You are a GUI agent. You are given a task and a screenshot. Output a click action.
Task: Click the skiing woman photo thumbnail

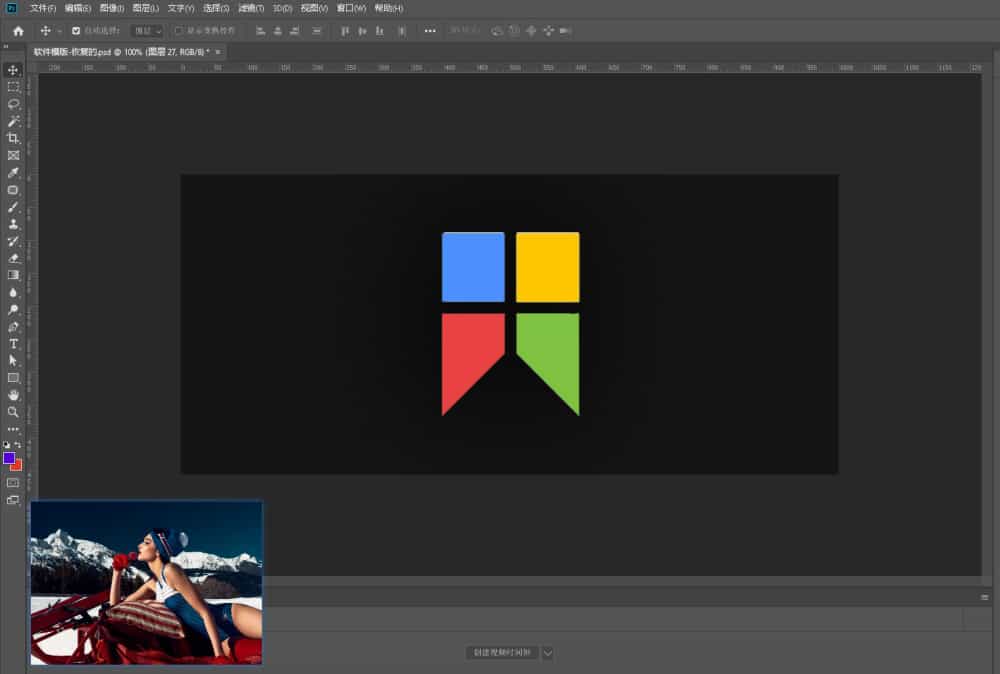[x=147, y=582]
